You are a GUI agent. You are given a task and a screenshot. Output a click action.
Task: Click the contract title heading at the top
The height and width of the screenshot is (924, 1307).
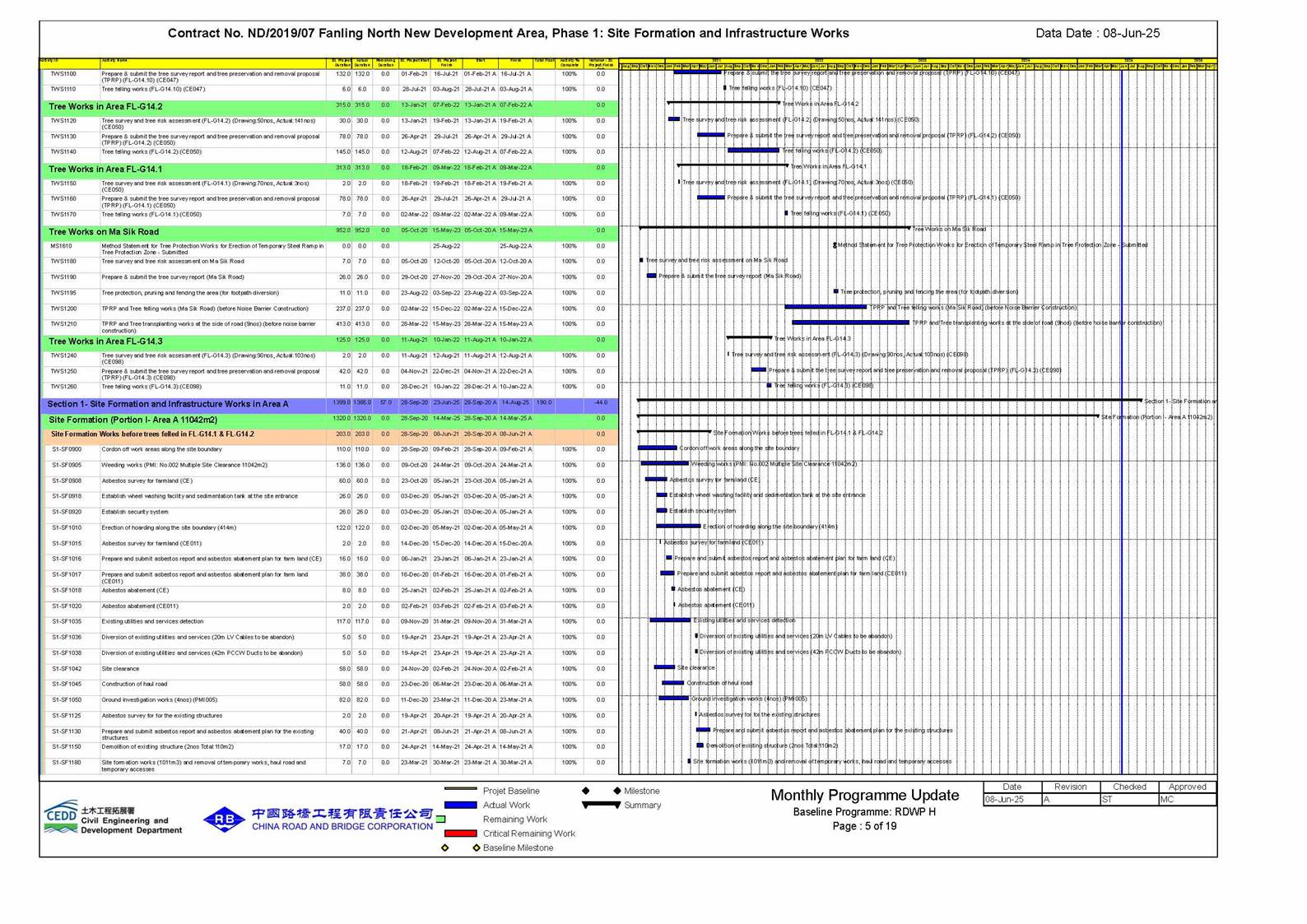coord(508,34)
